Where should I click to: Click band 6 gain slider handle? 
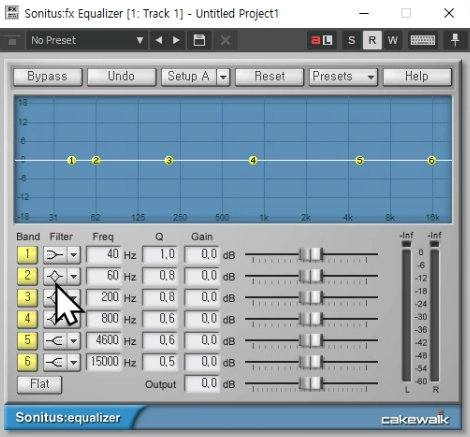(x=311, y=362)
